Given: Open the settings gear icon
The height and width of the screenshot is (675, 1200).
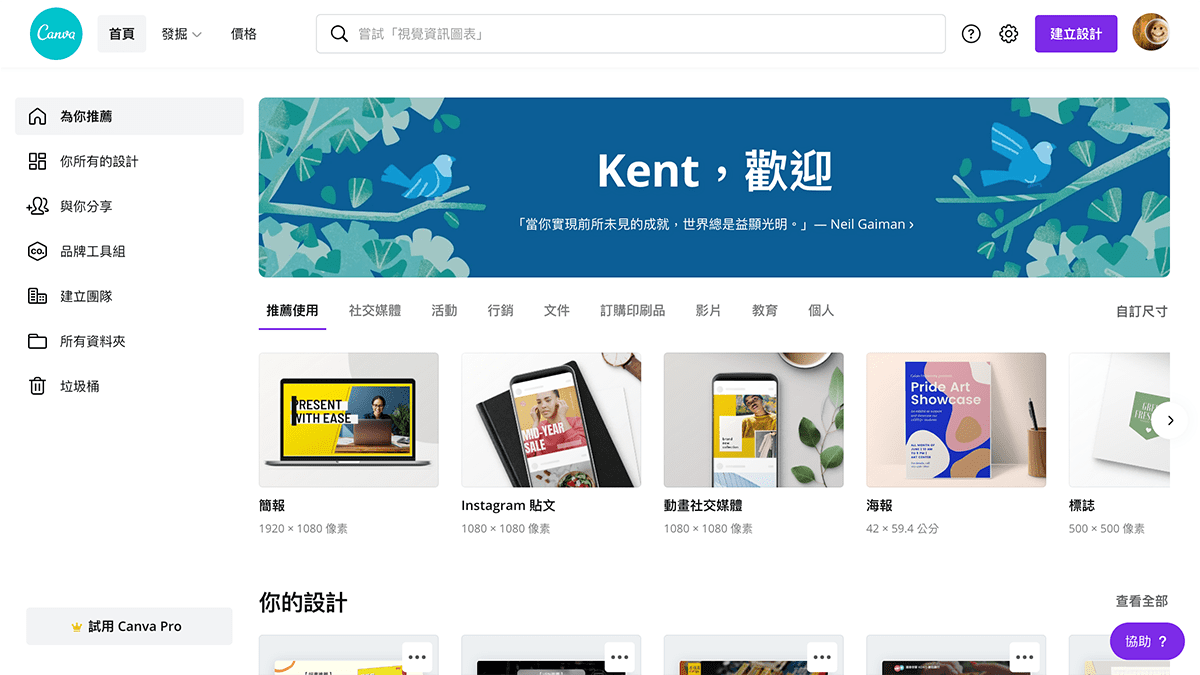Looking at the screenshot, I should point(1008,33).
